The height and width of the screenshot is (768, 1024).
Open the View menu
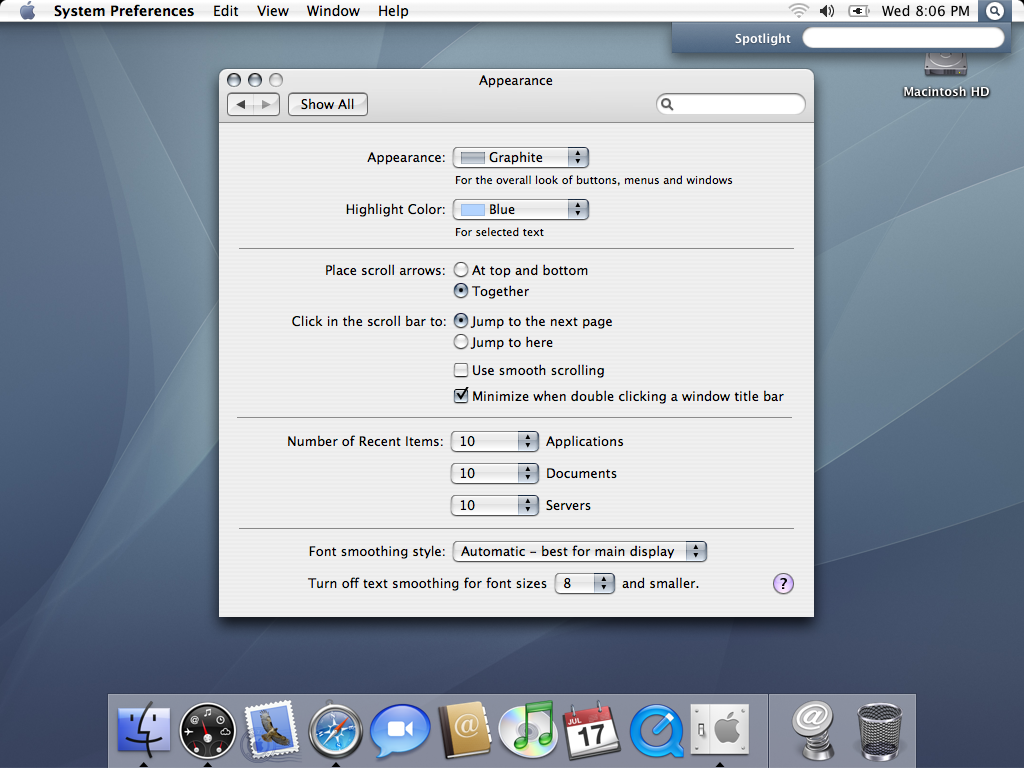[x=272, y=11]
